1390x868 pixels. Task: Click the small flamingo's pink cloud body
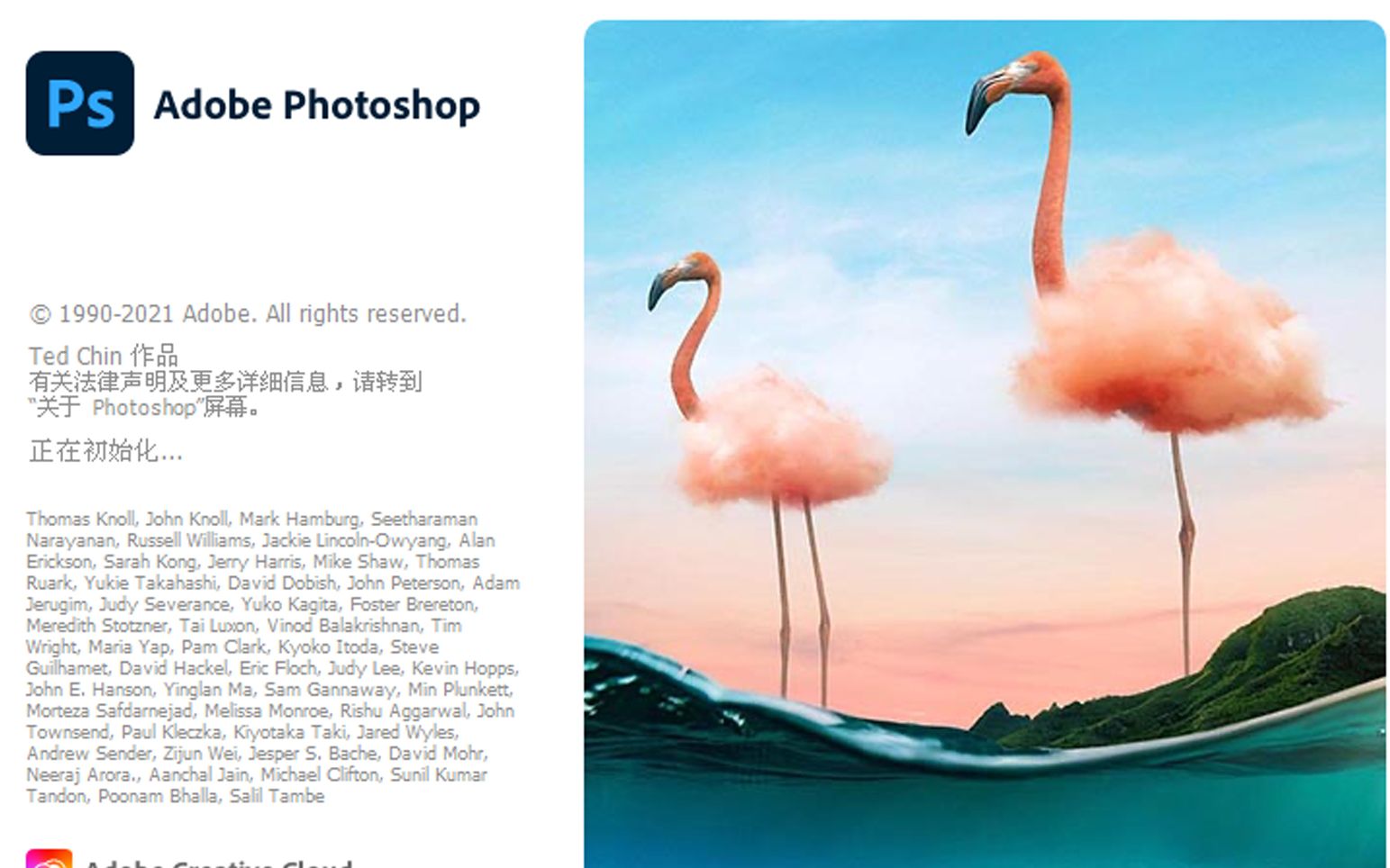pyautogui.click(x=782, y=438)
